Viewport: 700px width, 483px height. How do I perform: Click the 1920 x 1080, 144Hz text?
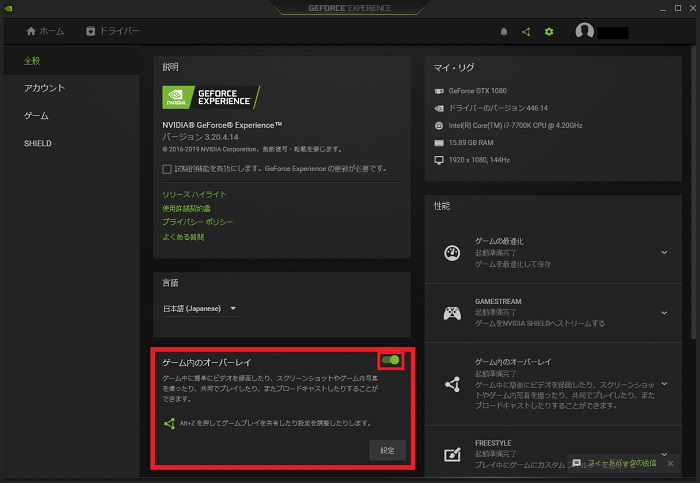(479, 160)
